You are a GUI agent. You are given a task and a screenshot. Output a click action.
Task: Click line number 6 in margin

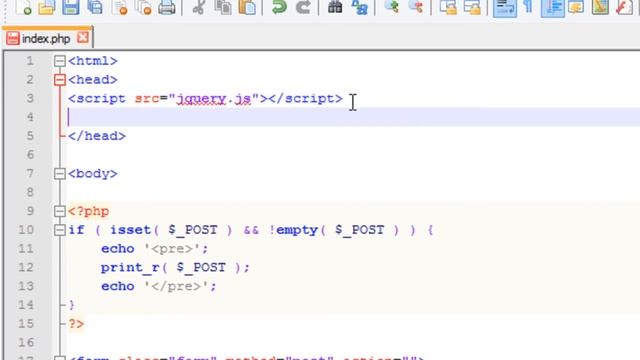[30, 155]
